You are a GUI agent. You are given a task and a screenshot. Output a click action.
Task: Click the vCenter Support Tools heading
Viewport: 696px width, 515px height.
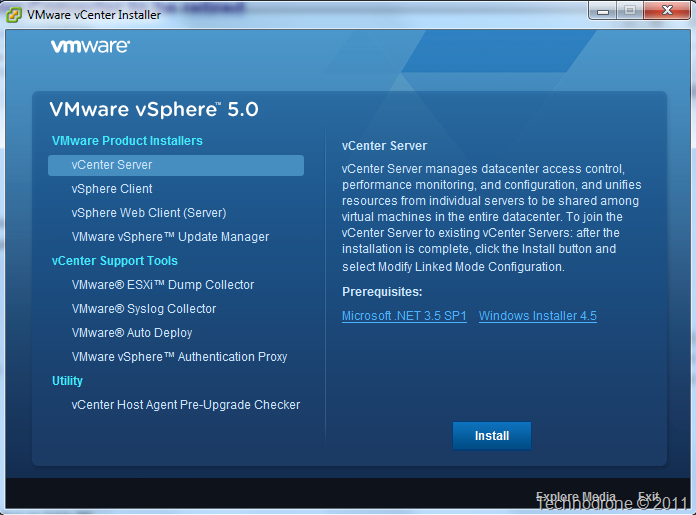tap(115, 261)
